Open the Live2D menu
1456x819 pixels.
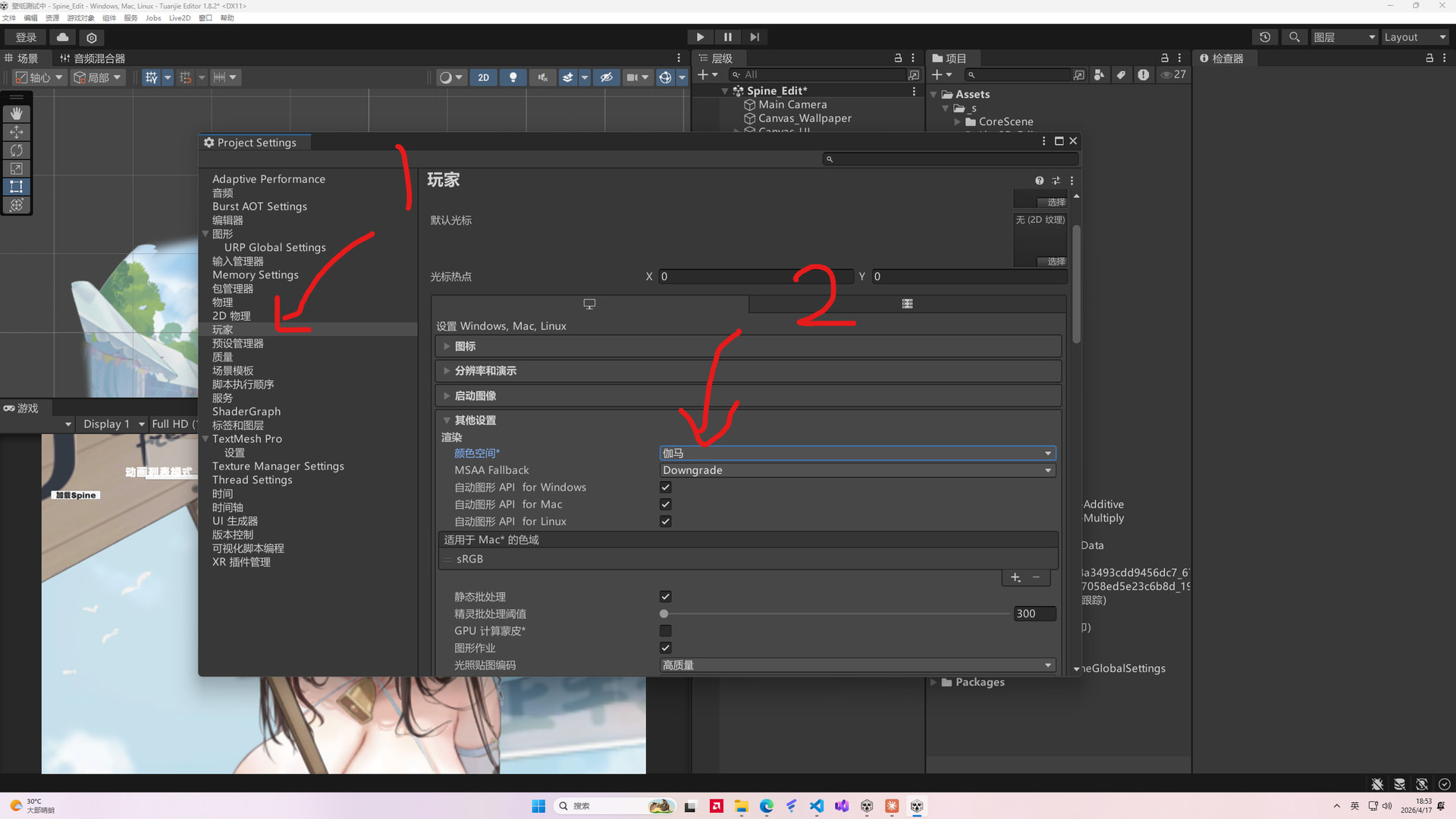(179, 18)
